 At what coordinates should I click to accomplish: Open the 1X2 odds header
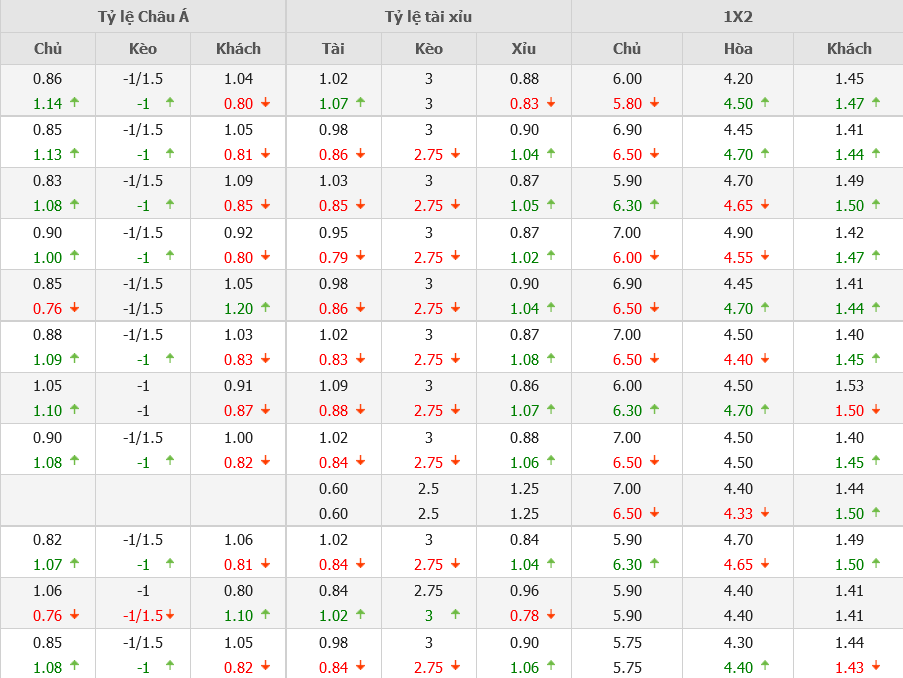(x=737, y=16)
